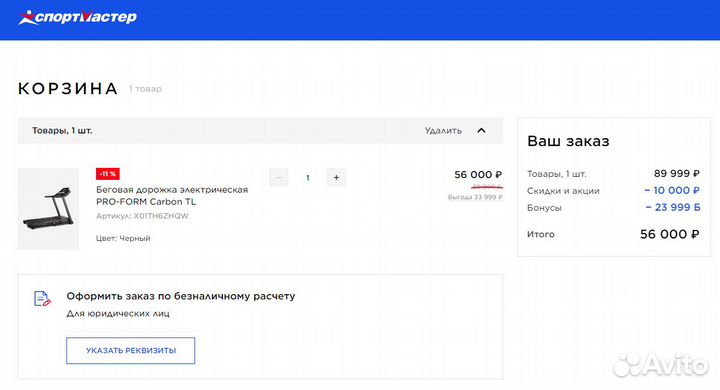Click the Бонусы row label
The height and width of the screenshot is (390, 720).
click(x=544, y=208)
